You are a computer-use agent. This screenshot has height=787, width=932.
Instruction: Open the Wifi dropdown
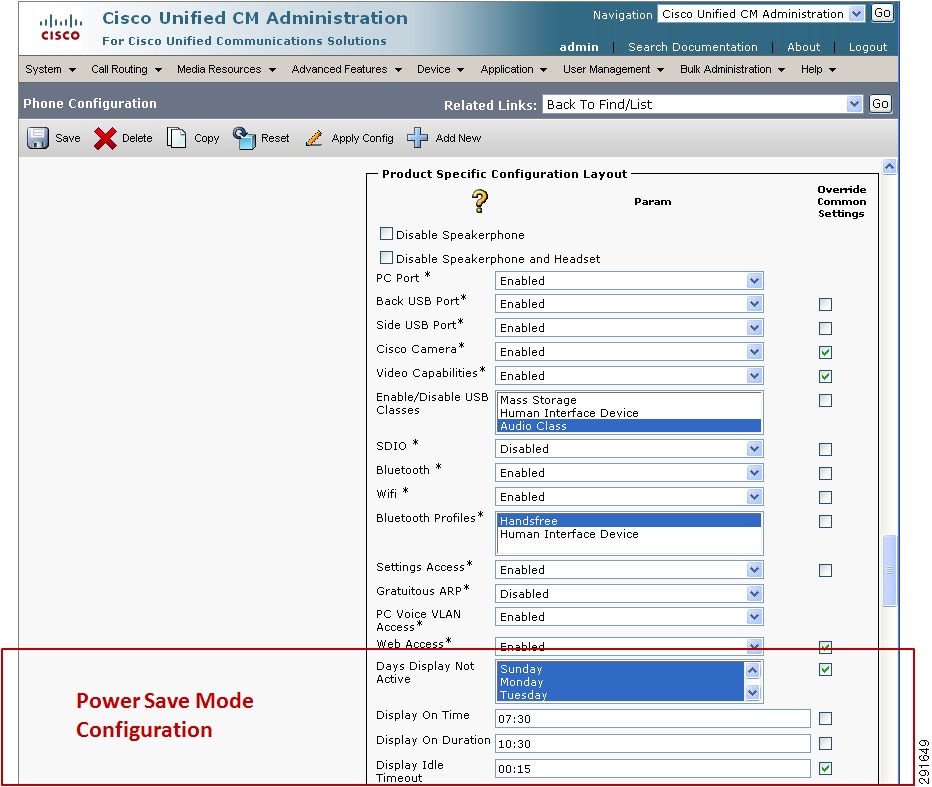click(x=629, y=496)
